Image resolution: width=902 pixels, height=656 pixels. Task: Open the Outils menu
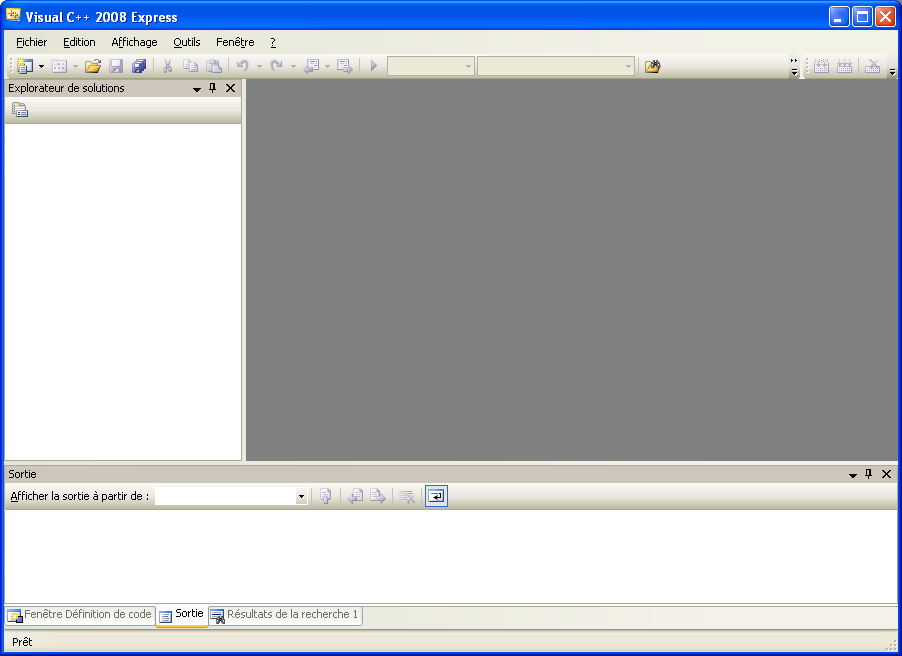click(186, 42)
